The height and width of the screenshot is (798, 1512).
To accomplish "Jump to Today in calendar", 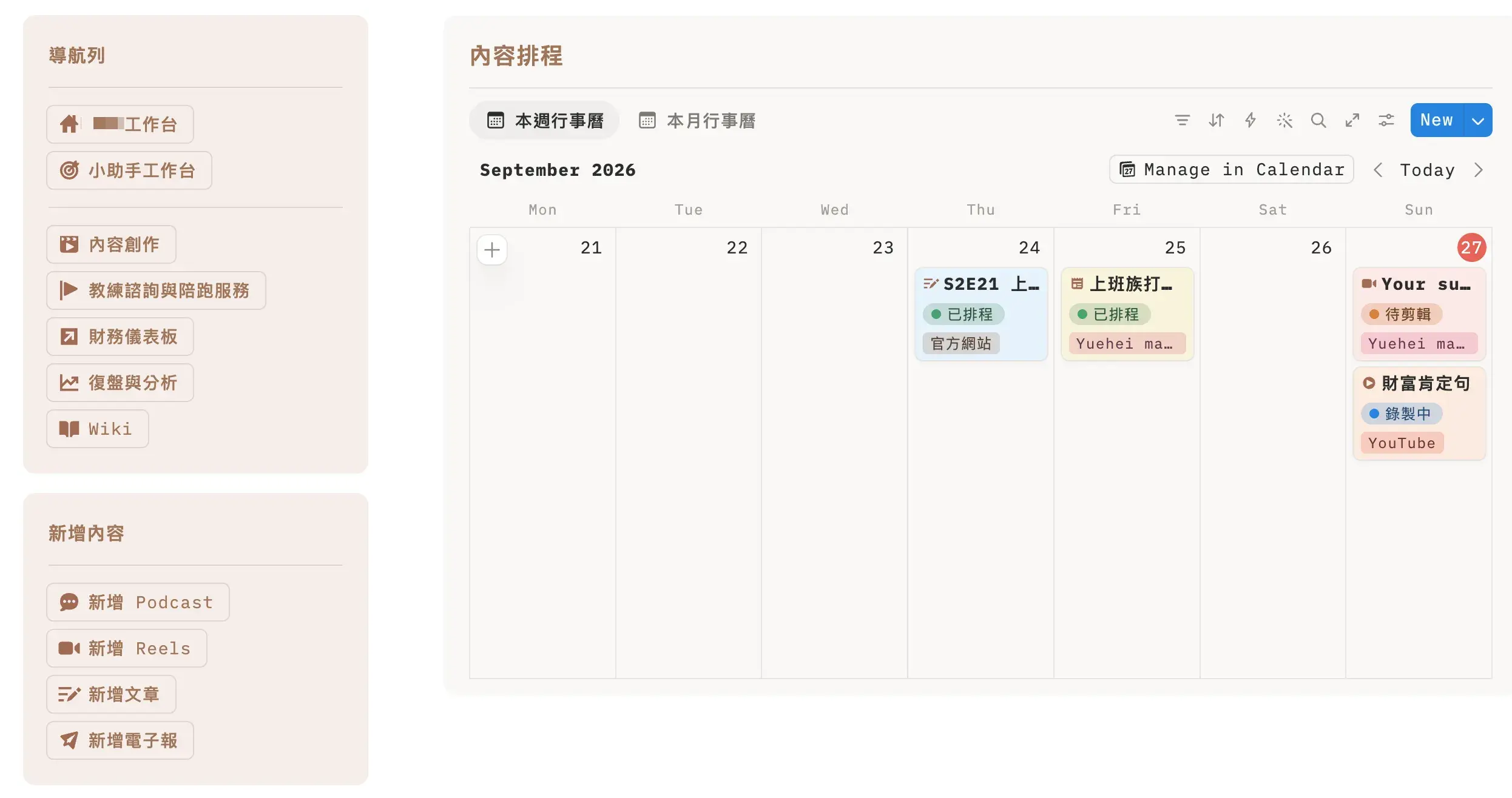I will [x=1428, y=170].
